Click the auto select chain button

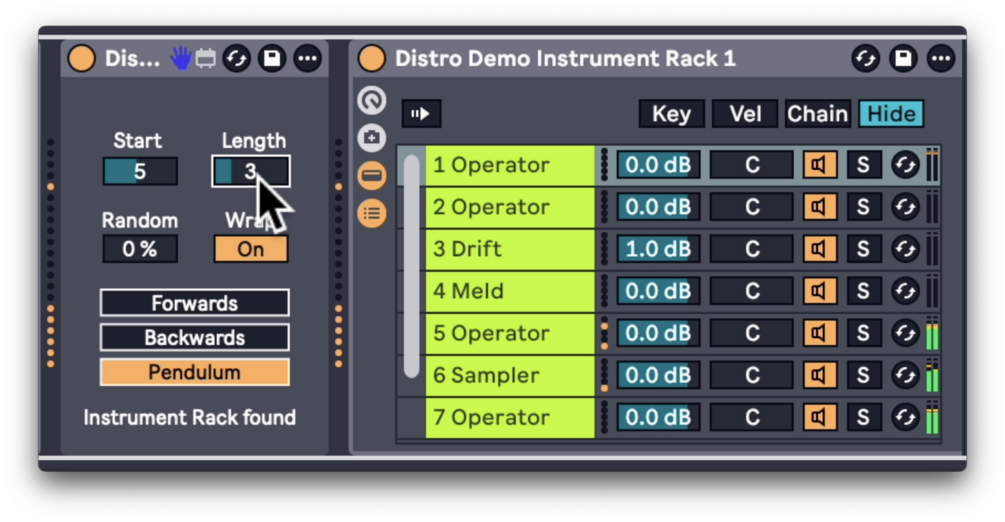421,114
